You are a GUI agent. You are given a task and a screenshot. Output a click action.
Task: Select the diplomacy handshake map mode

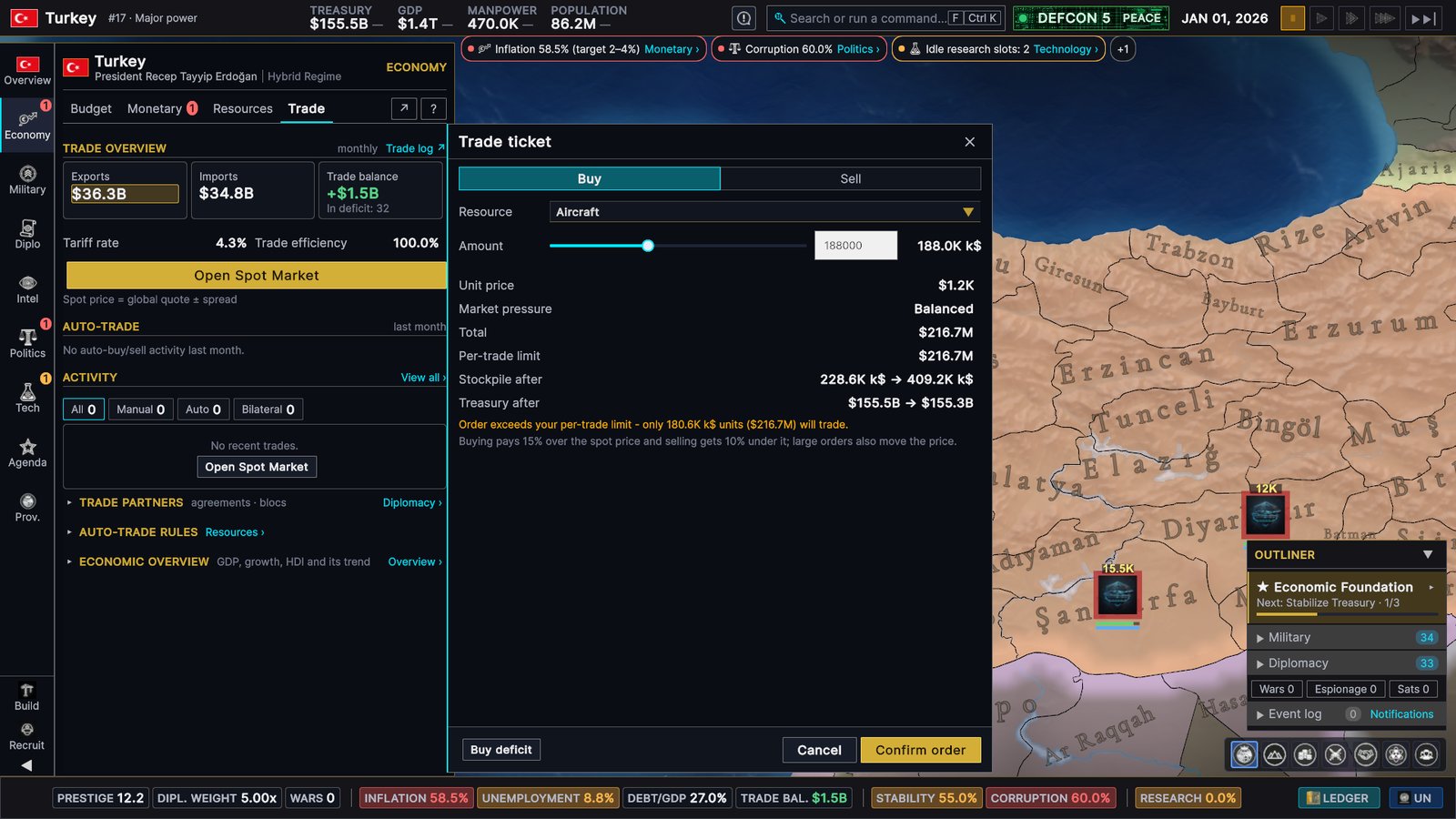[1366, 753]
